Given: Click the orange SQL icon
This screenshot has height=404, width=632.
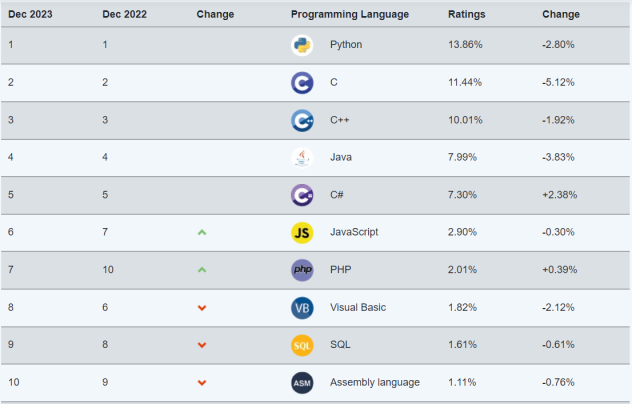Looking at the screenshot, I should [x=302, y=345].
